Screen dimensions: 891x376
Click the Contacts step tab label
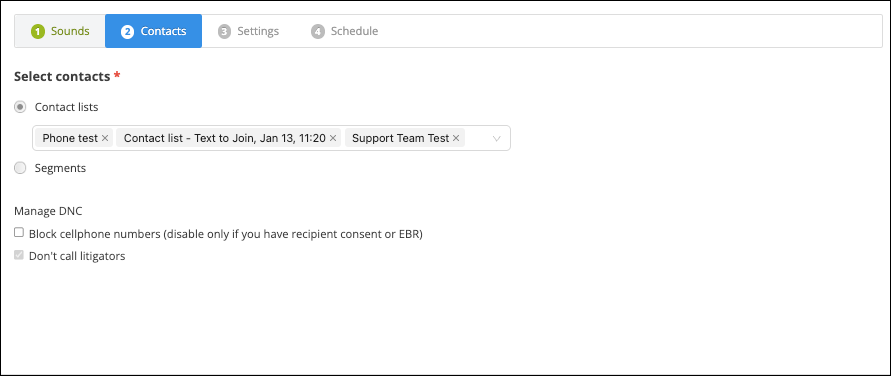(164, 31)
